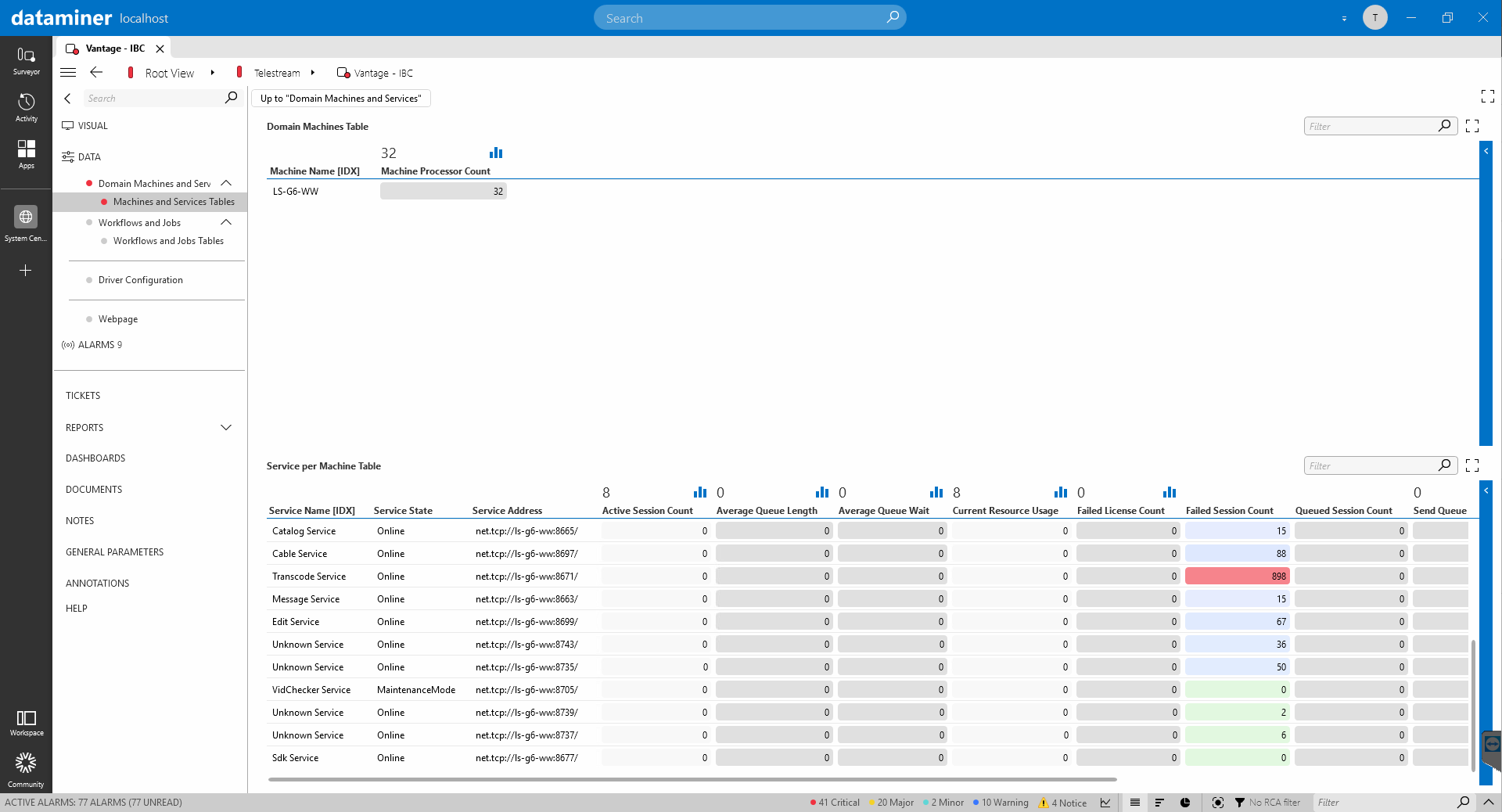Open histogram for Average Queue Wait column

coord(936,492)
